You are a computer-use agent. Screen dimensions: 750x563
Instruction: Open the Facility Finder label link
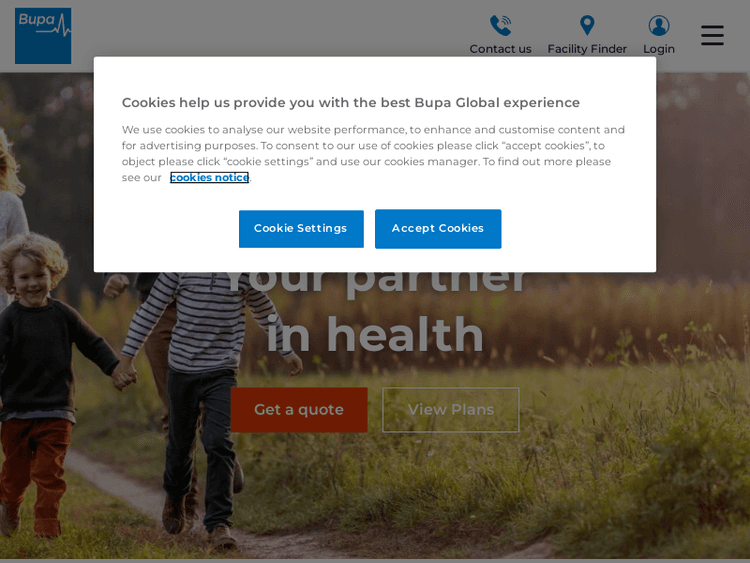coord(587,49)
